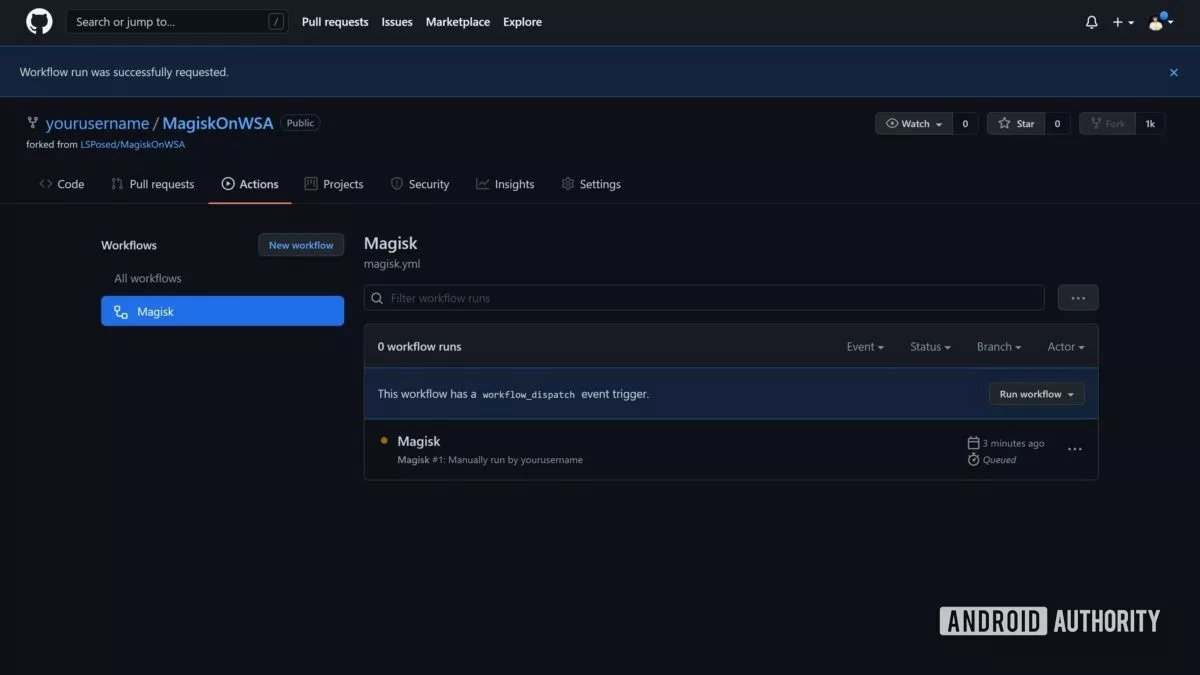
Task: Click the '3 minutes ago' timestamp
Action: pyautogui.click(x=1013, y=443)
